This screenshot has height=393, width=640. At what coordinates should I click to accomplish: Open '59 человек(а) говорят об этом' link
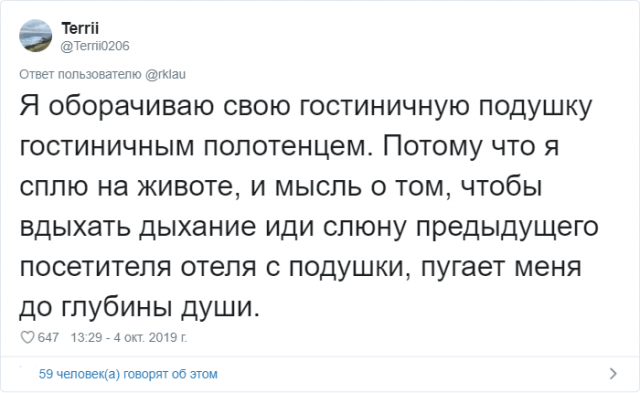128,374
